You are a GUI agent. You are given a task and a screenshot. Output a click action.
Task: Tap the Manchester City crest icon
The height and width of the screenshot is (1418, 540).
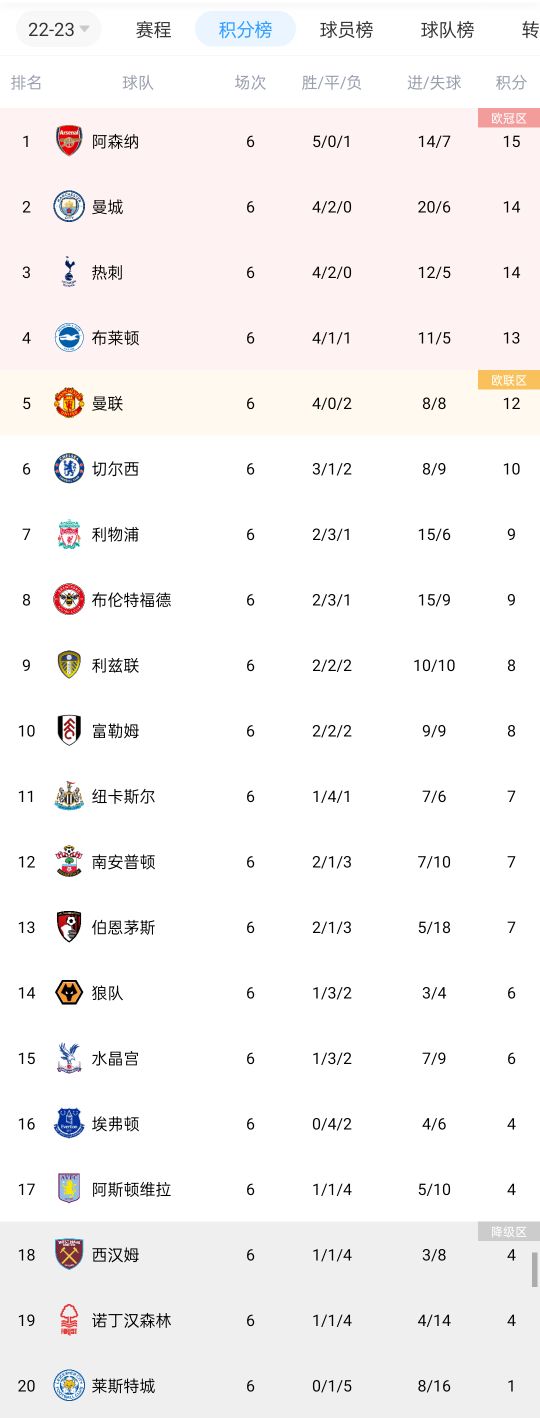click(x=69, y=207)
